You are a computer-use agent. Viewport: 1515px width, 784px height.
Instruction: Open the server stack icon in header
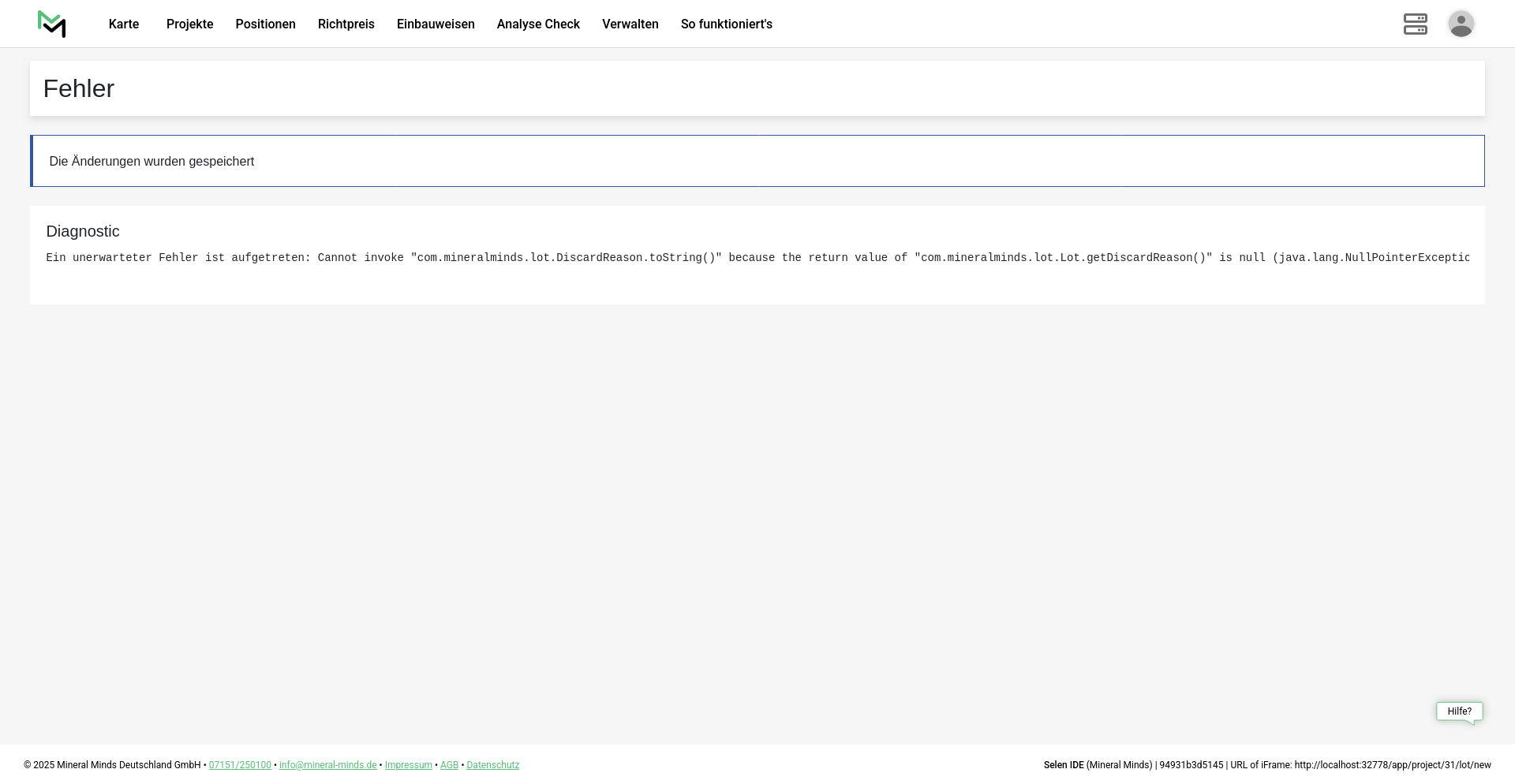point(1415,24)
